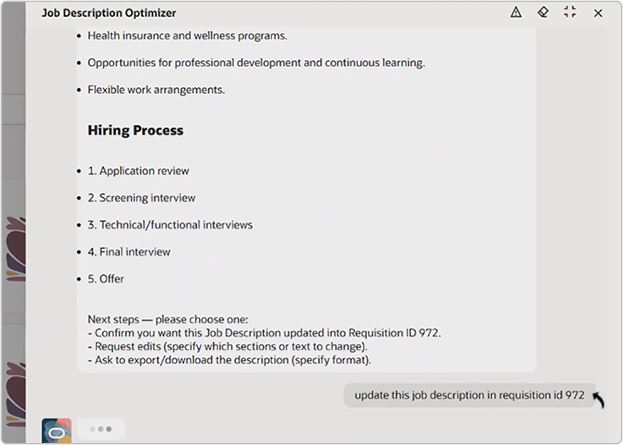623x445 pixels.
Task: Click the 'Flexible work arrangements' bullet
Action: pos(156,90)
